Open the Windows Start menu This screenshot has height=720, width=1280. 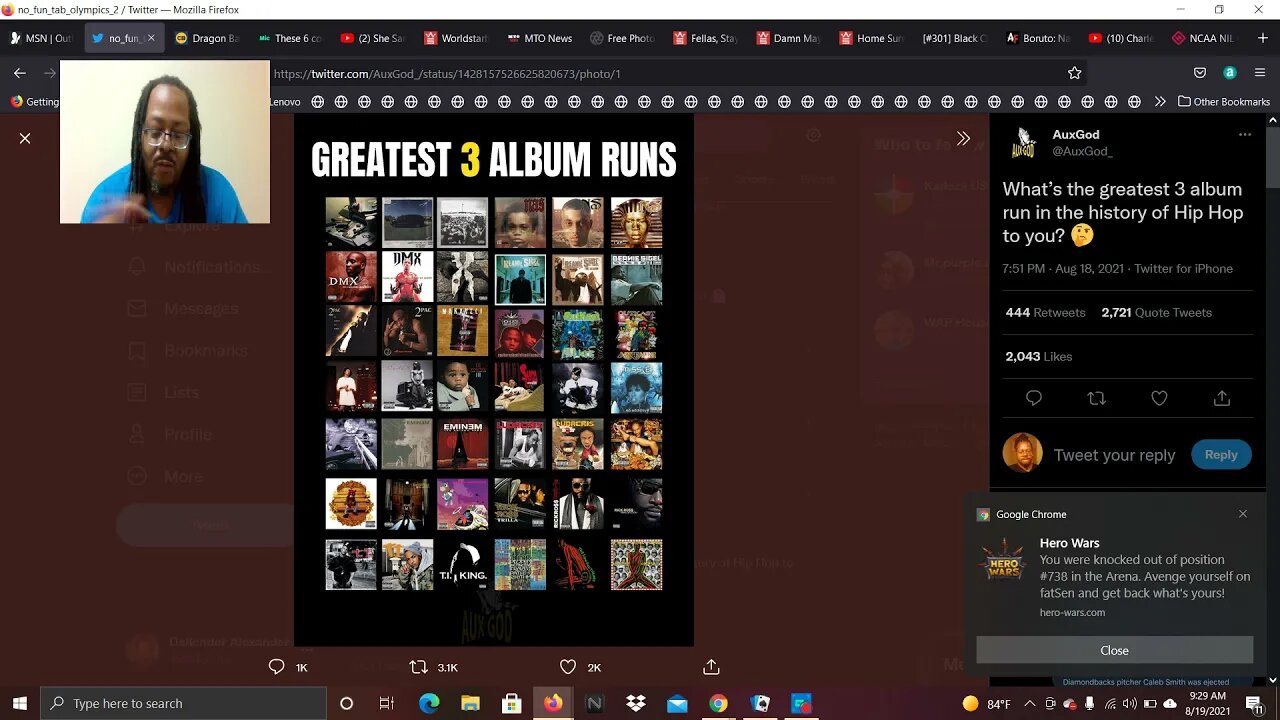coord(20,703)
